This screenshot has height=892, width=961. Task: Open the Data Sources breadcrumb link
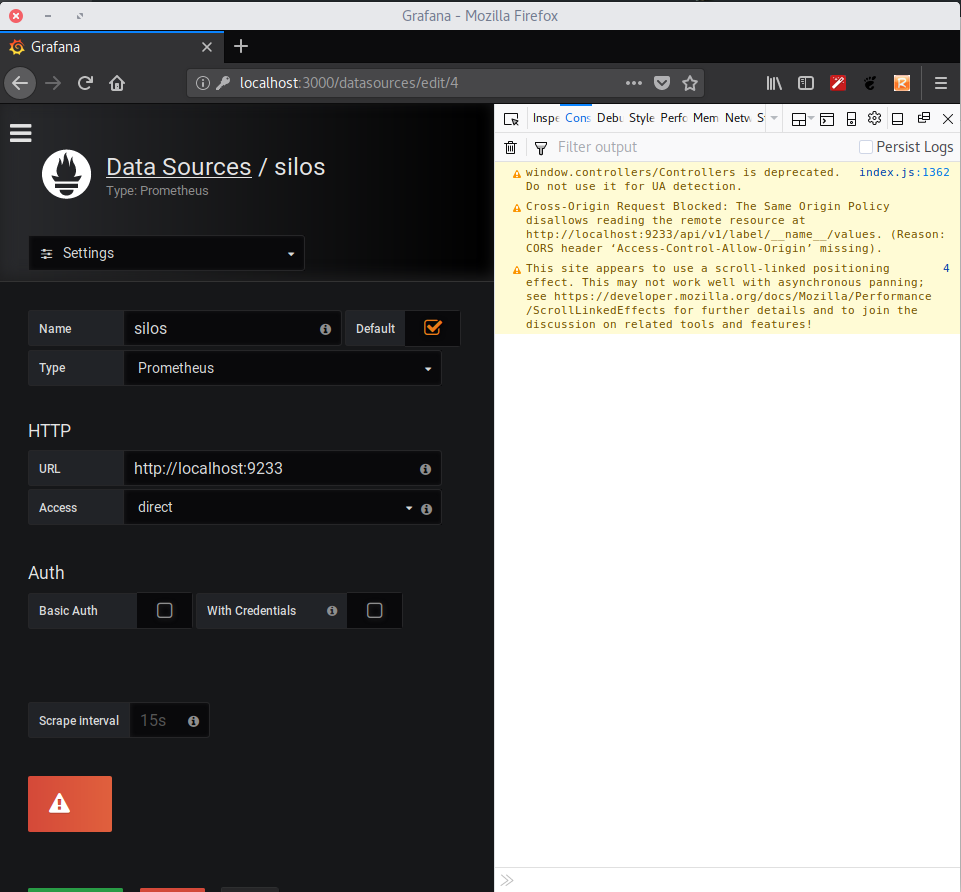[178, 167]
